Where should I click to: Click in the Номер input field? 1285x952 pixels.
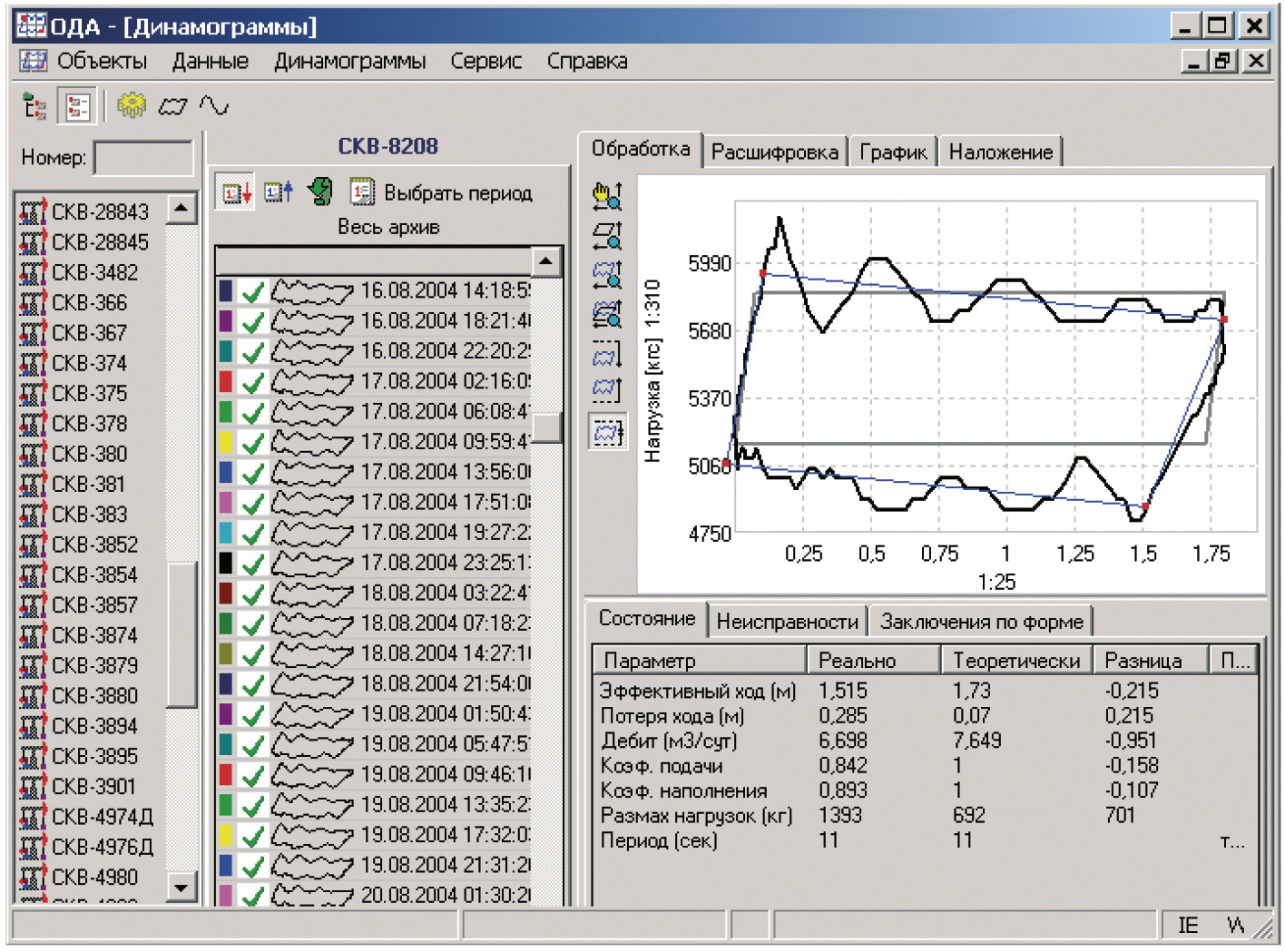click(x=143, y=158)
